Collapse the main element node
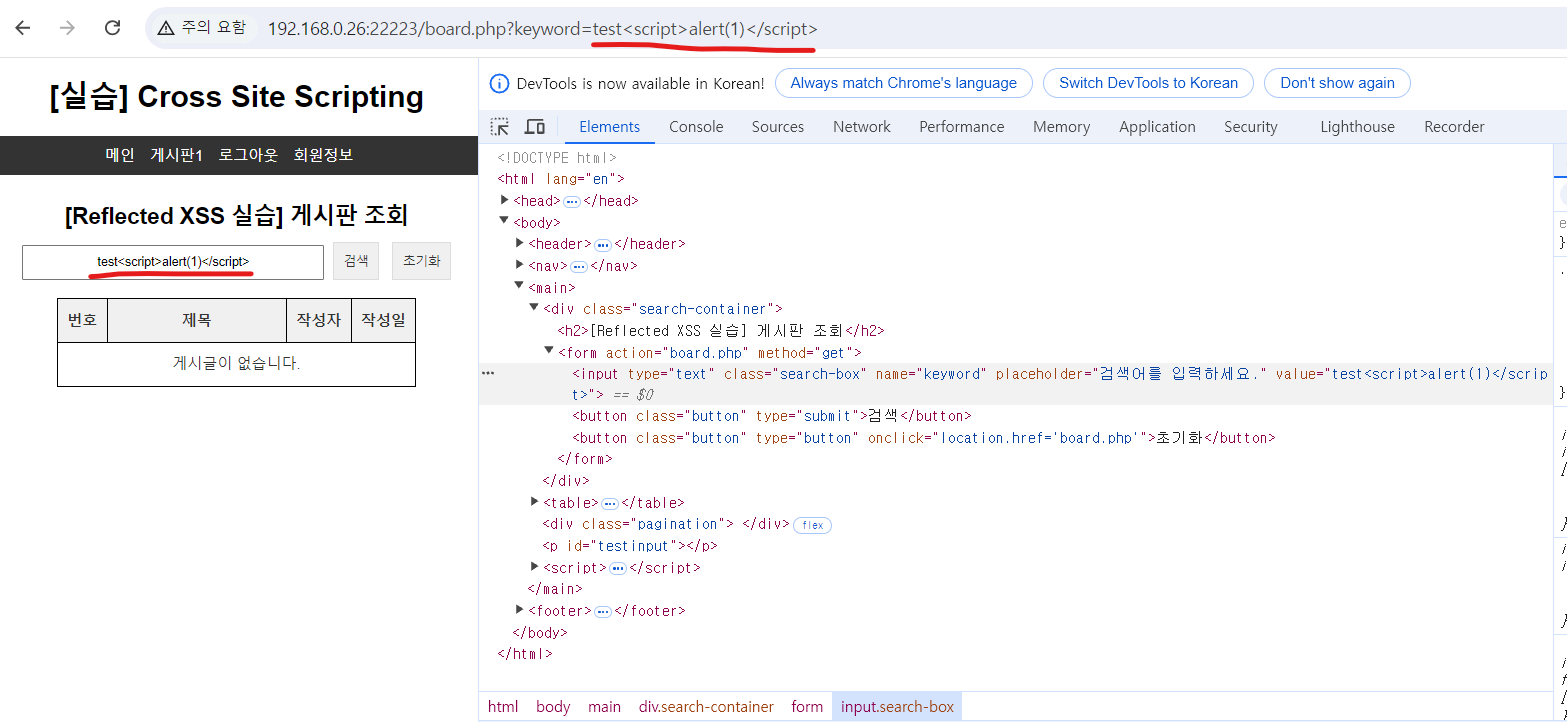The width and height of the screenshot is (1567, 722). point(520,287)
